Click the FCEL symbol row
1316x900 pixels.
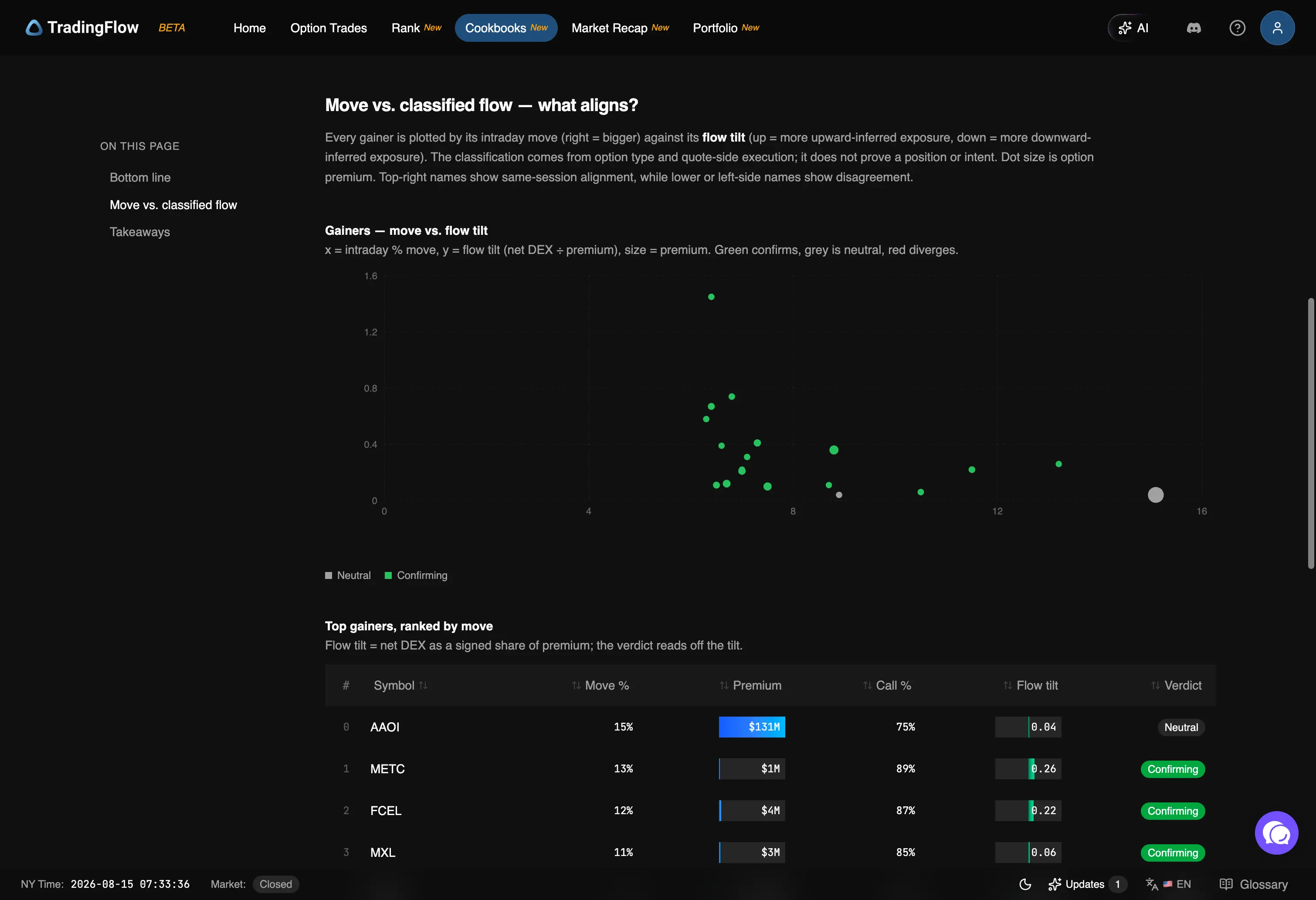click(x=770, y=811)
